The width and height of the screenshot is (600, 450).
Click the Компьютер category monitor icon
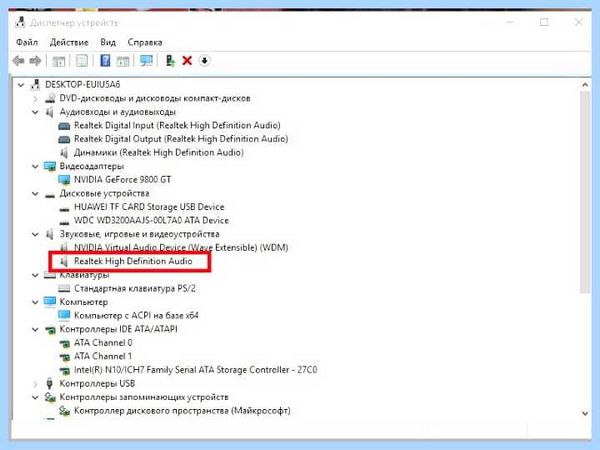point(50,302)
